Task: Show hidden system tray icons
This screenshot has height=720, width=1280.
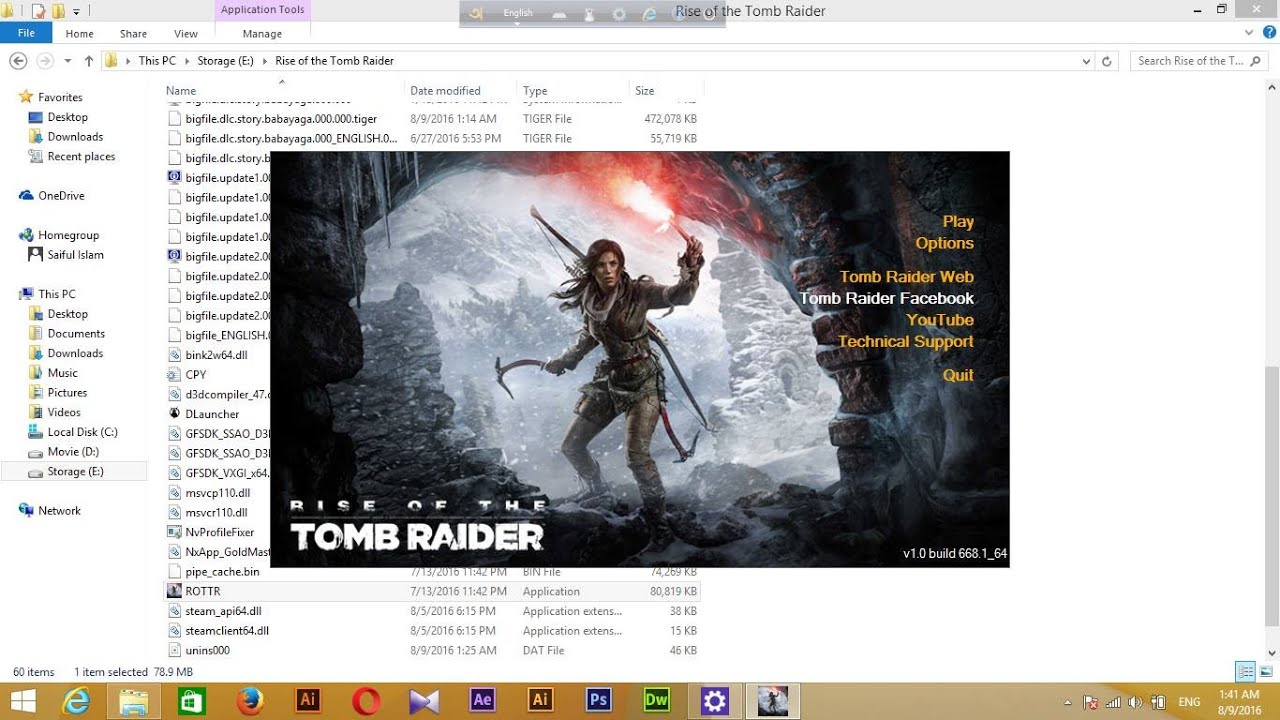Action: click(1068, 702)
